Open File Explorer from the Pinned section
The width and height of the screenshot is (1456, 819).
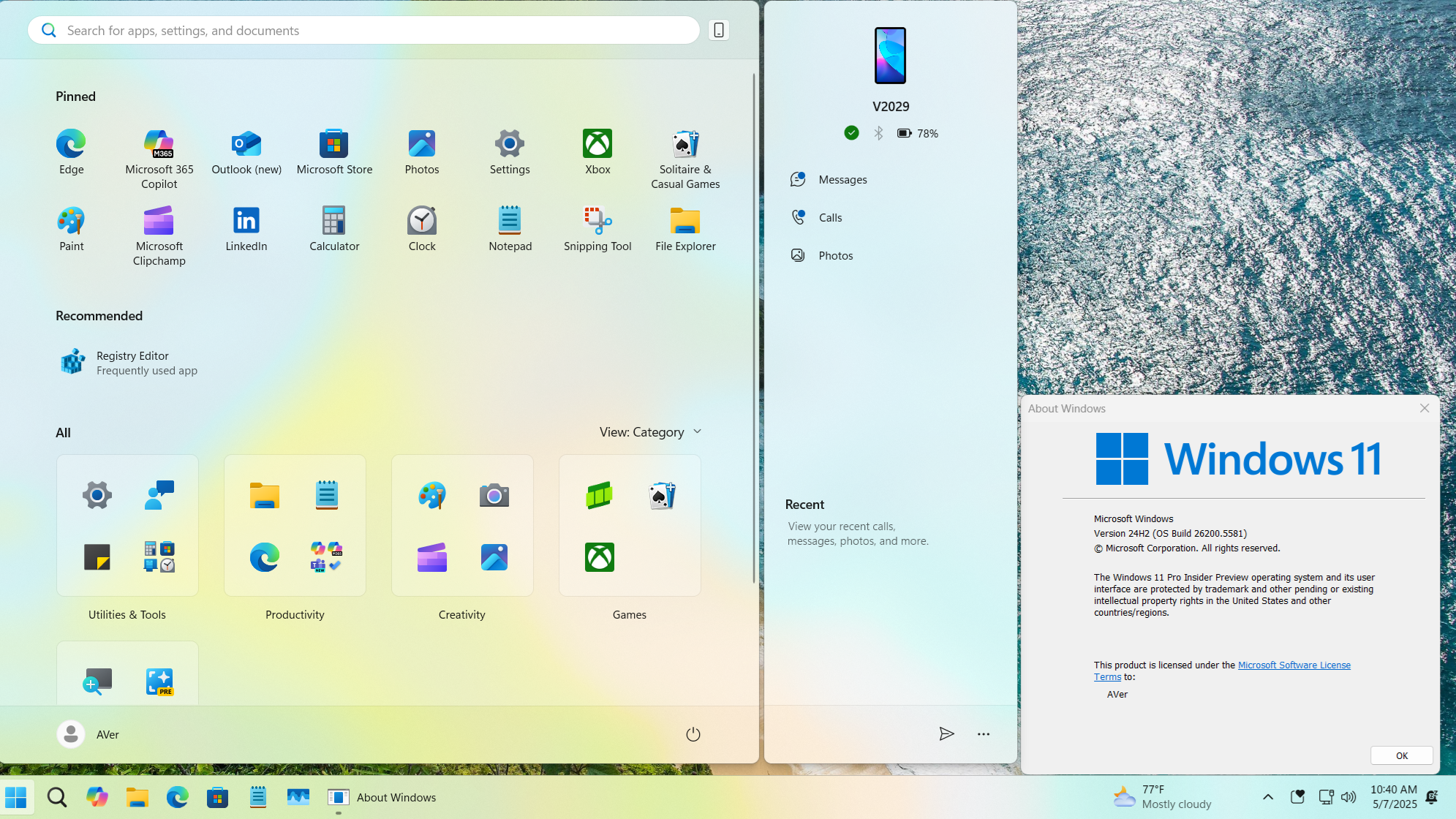pyautogui.click(x=685, y=229)
